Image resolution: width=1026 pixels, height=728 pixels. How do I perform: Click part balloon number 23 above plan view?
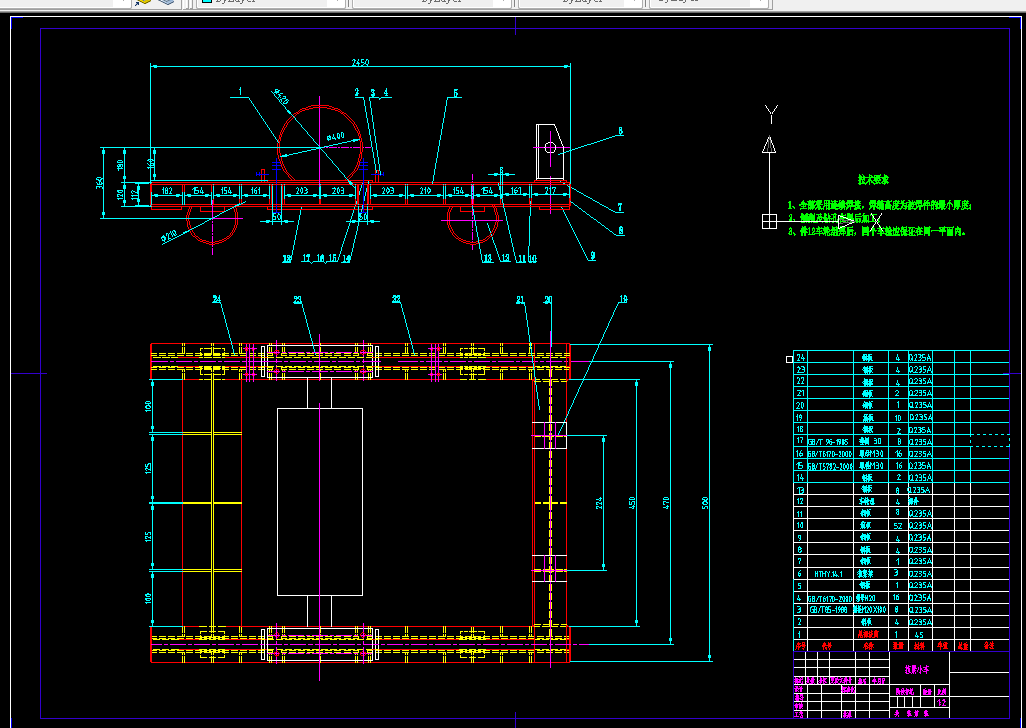tap(298, 300)
